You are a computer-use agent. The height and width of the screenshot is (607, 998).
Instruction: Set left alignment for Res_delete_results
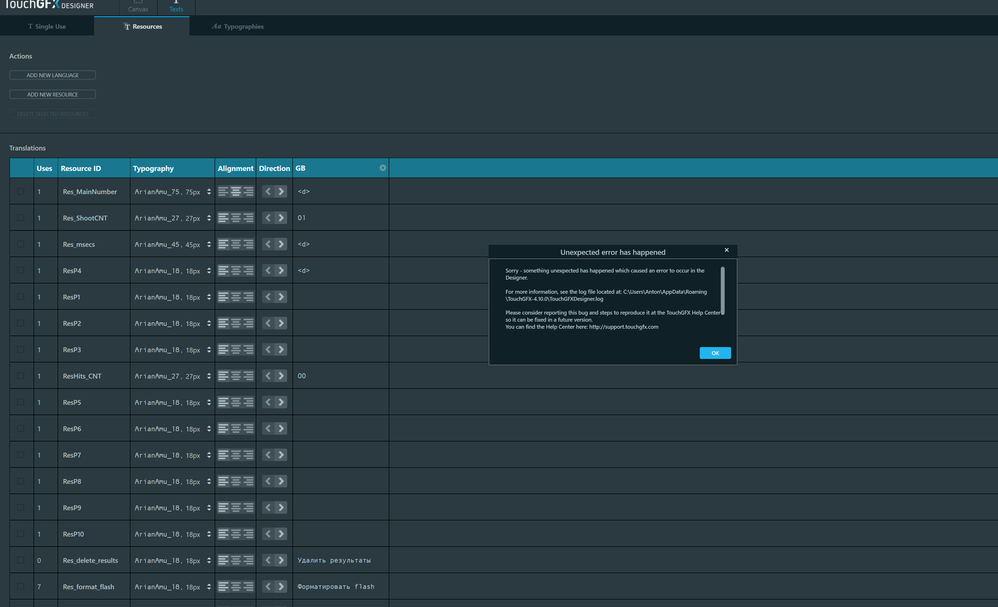[x=223, y=561]
